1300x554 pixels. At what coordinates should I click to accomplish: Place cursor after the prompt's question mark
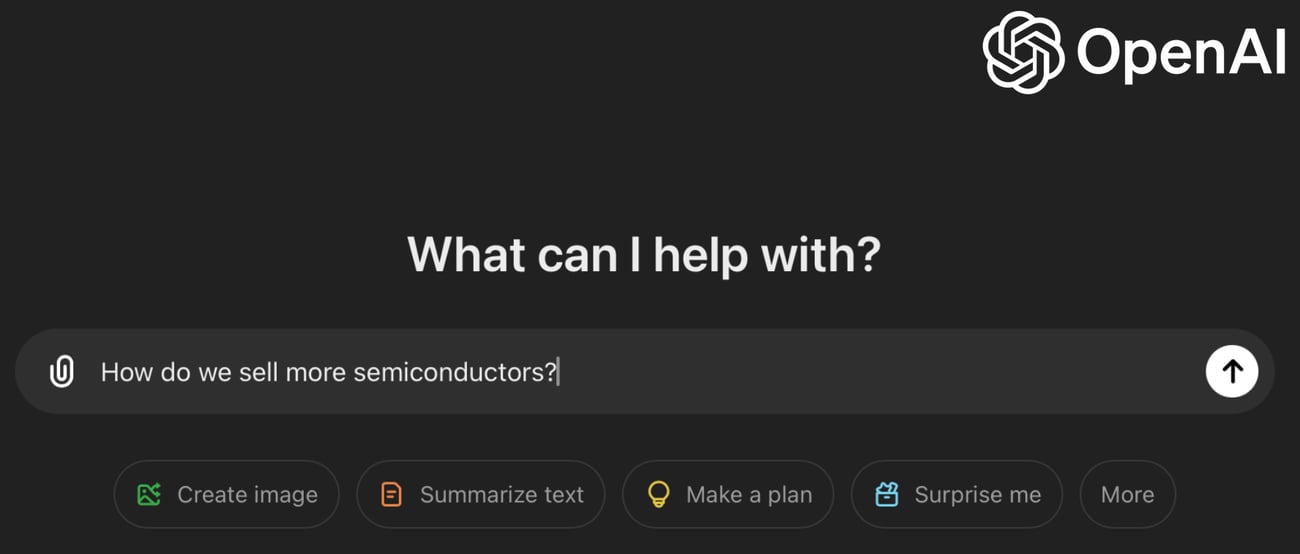pyautogui.click(x=559, y=373)
